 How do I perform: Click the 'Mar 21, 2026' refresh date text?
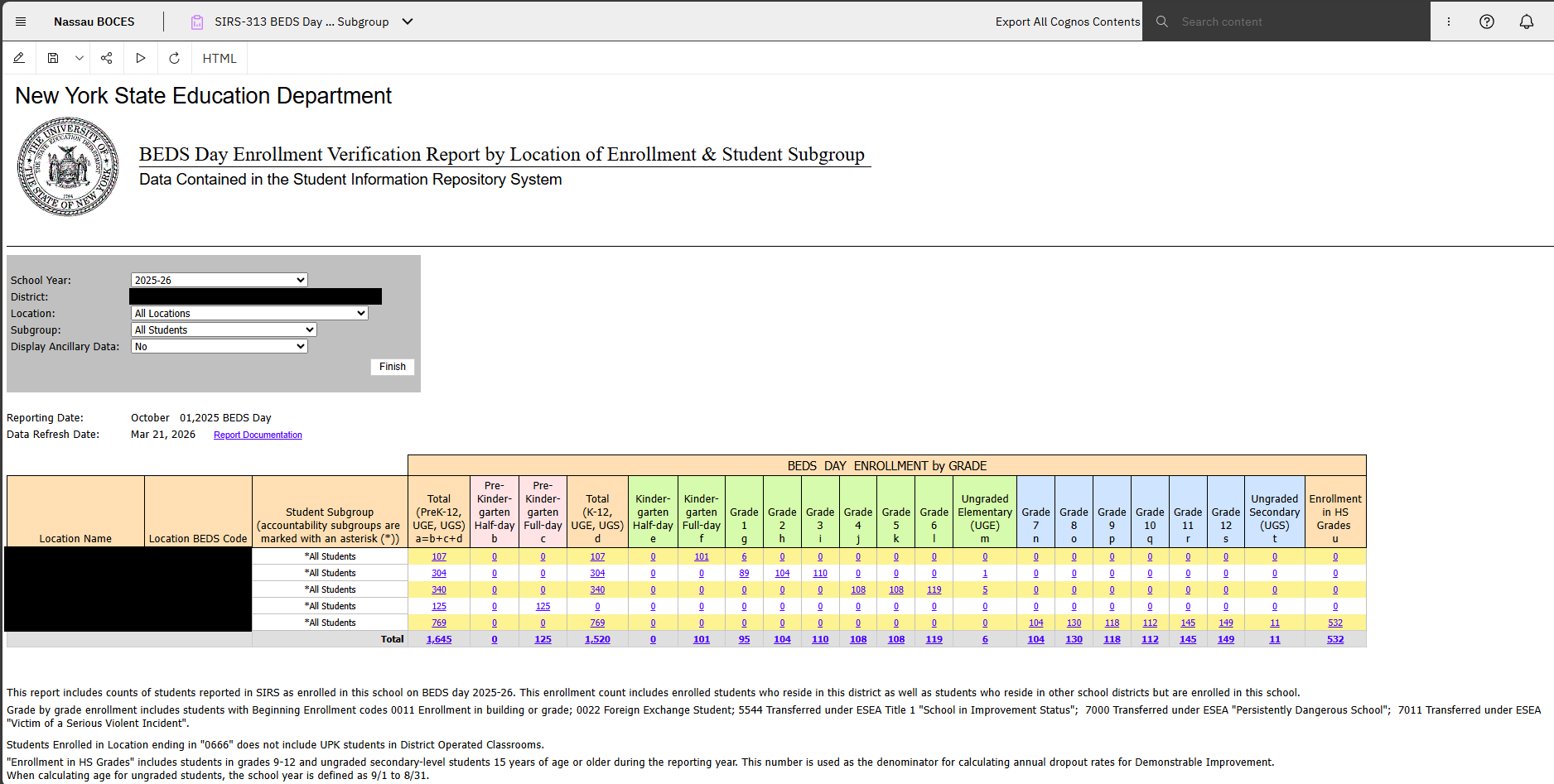(x=163, y=435)
